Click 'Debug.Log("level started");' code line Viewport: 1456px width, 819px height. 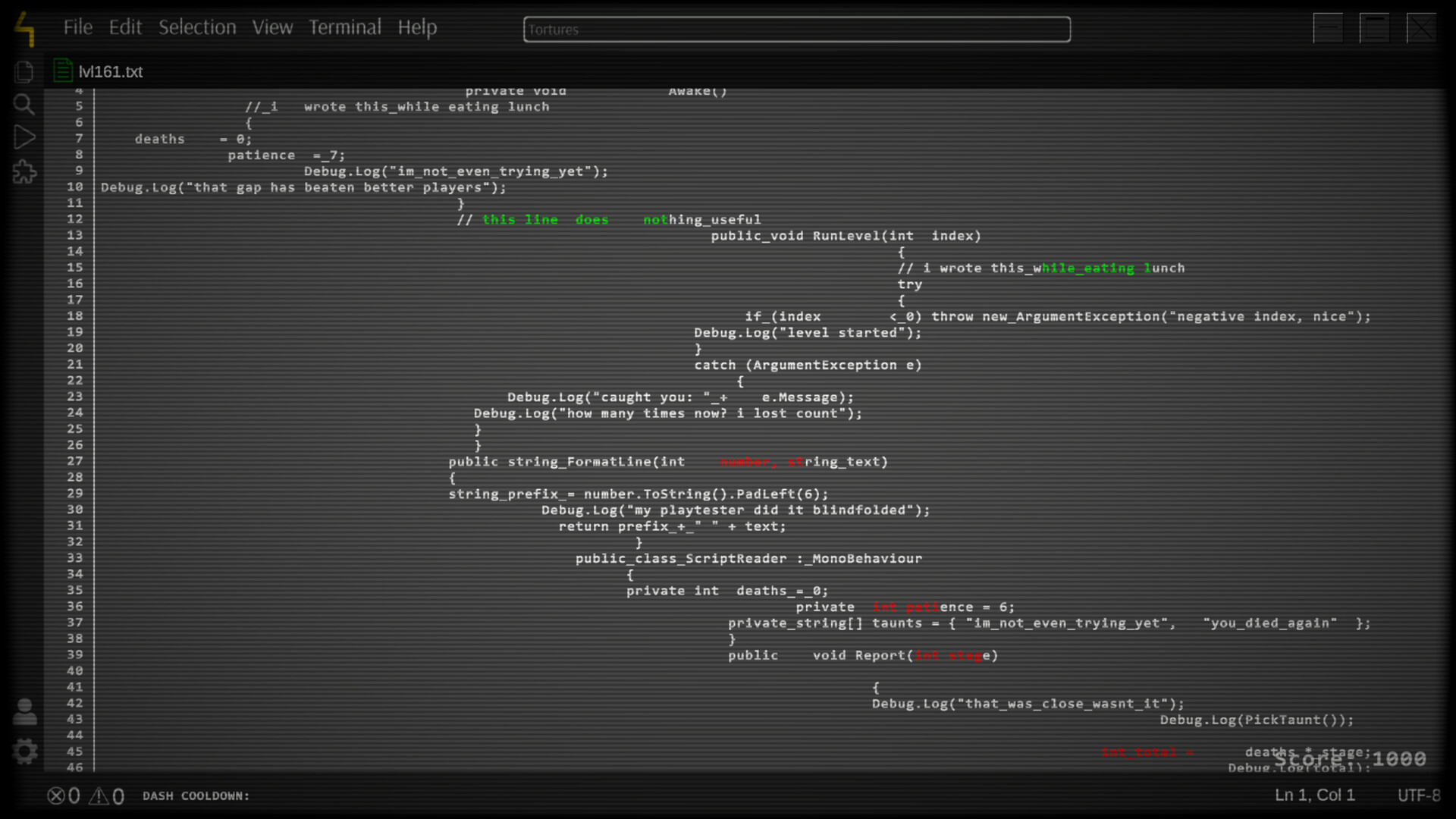pyautogui.click(x=808, y=333)
